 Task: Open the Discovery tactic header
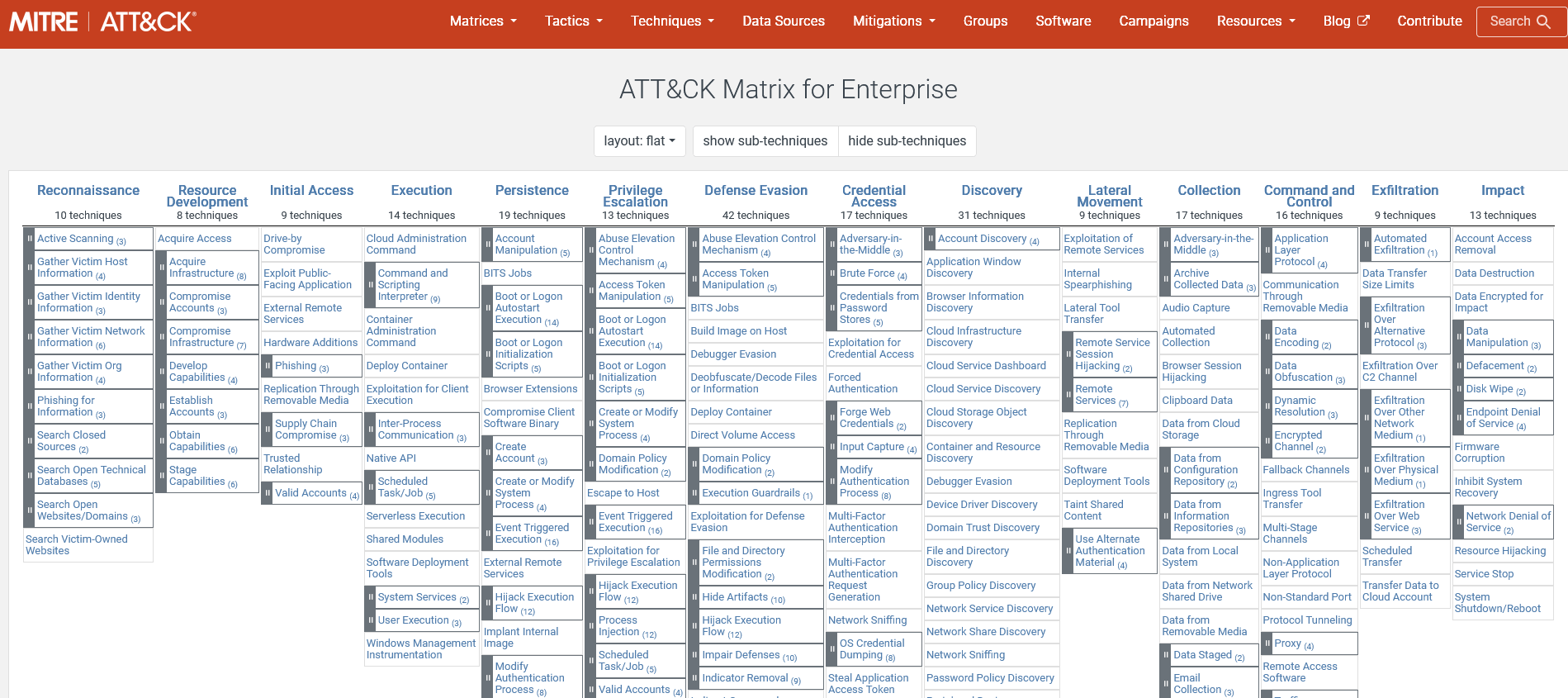click(x=992, y=191)
